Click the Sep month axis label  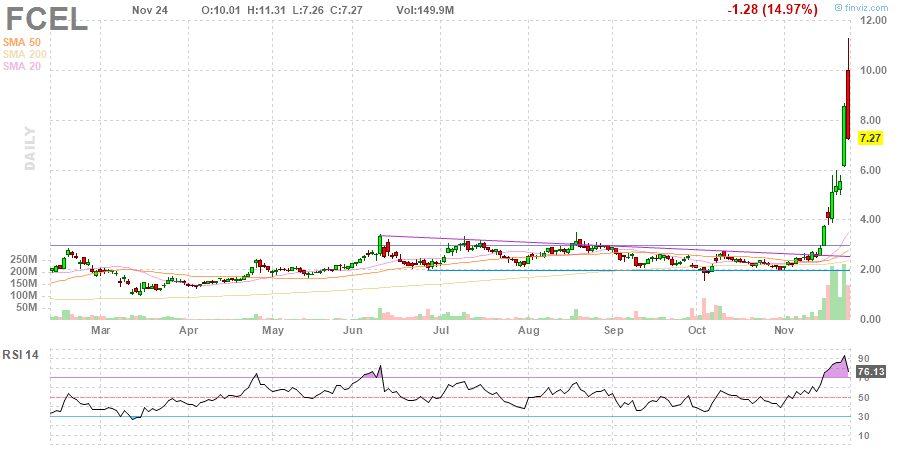(614, 330)
